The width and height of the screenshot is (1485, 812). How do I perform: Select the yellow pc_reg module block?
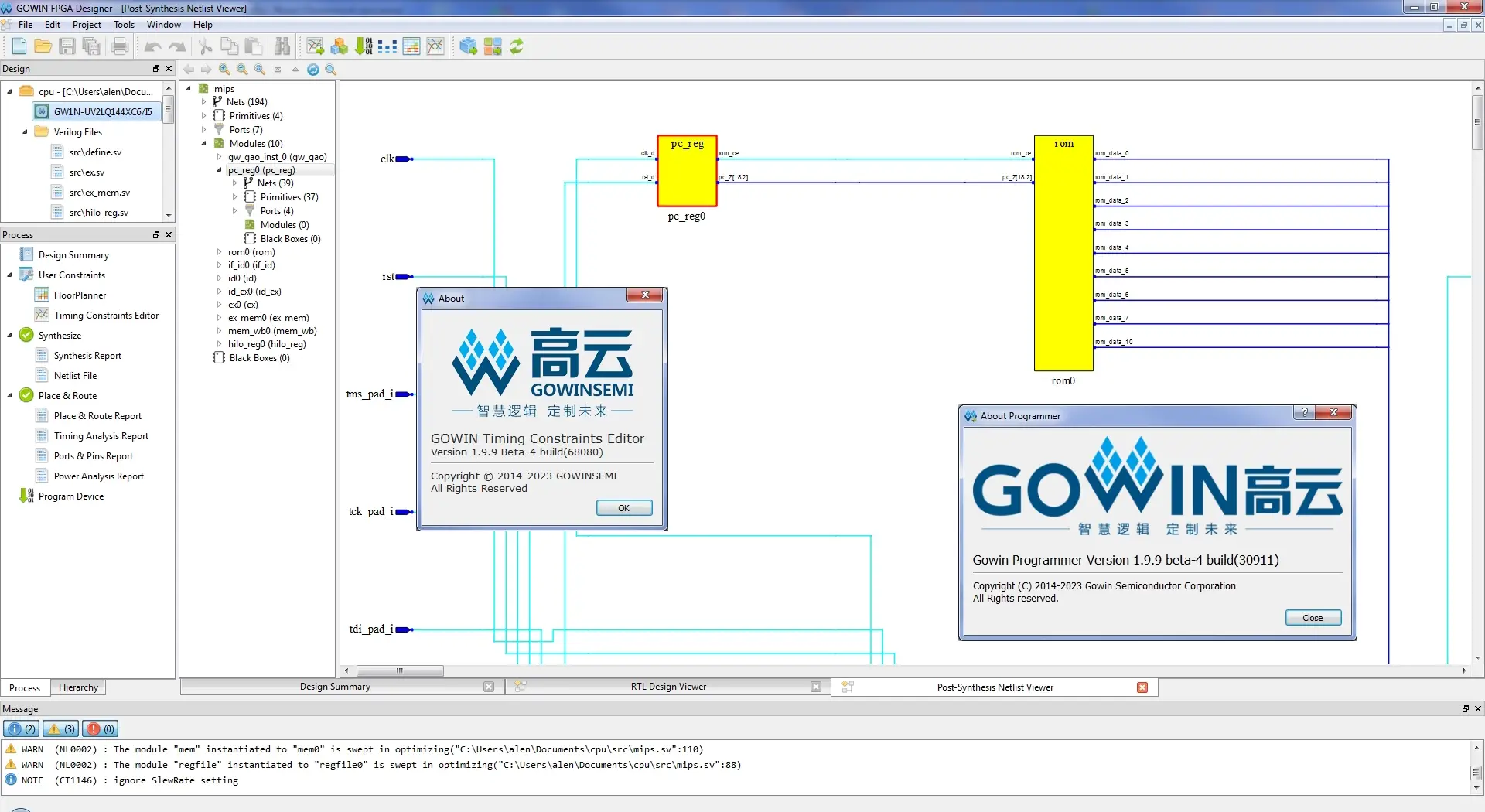point(688,171)
